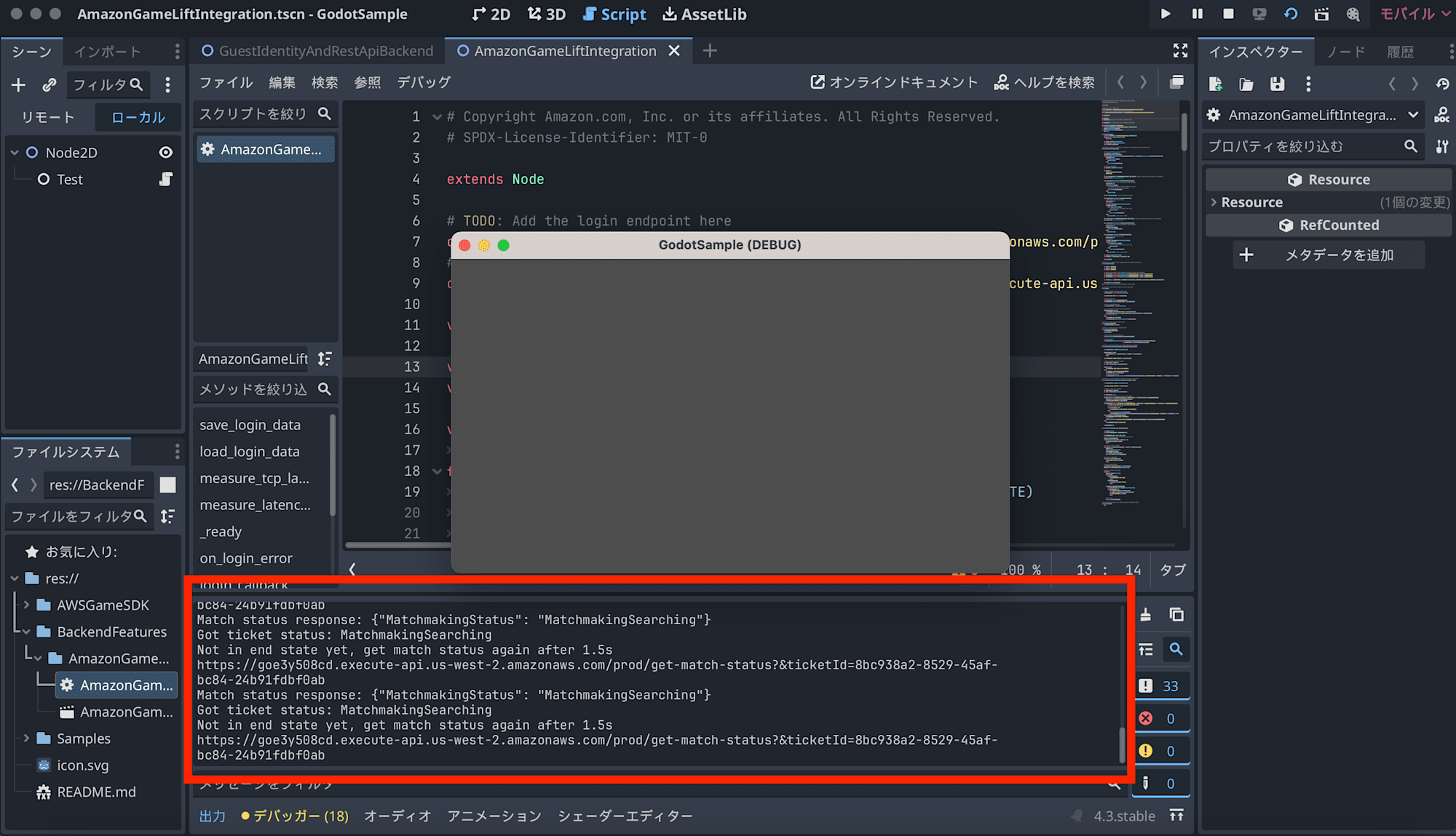The image size is (1456, 836).
Task: Open the シェーダーエディター bottom panel
Action: (625, 816)
